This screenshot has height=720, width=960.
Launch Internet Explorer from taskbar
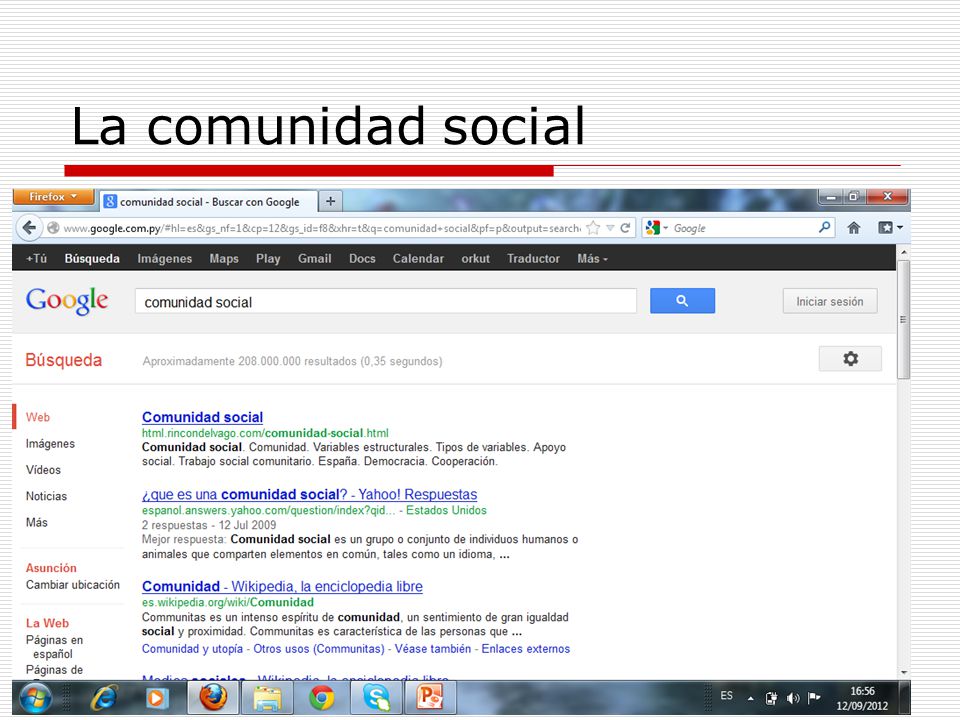point(105,698)
